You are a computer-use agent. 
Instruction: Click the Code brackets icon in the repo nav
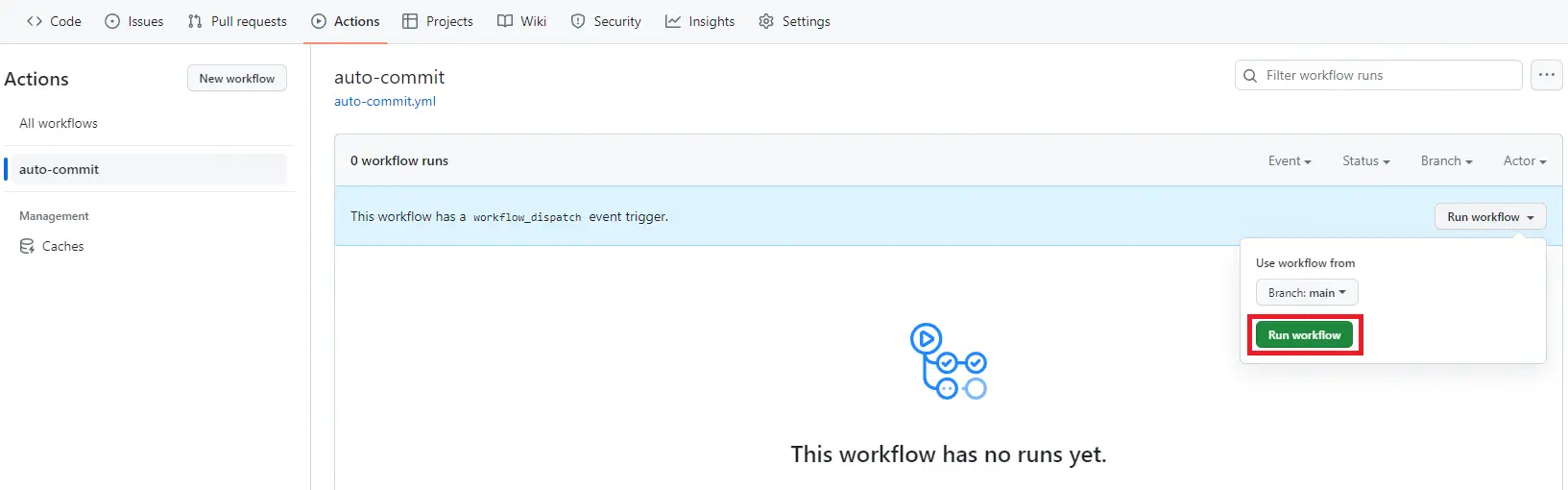point(35,21)
